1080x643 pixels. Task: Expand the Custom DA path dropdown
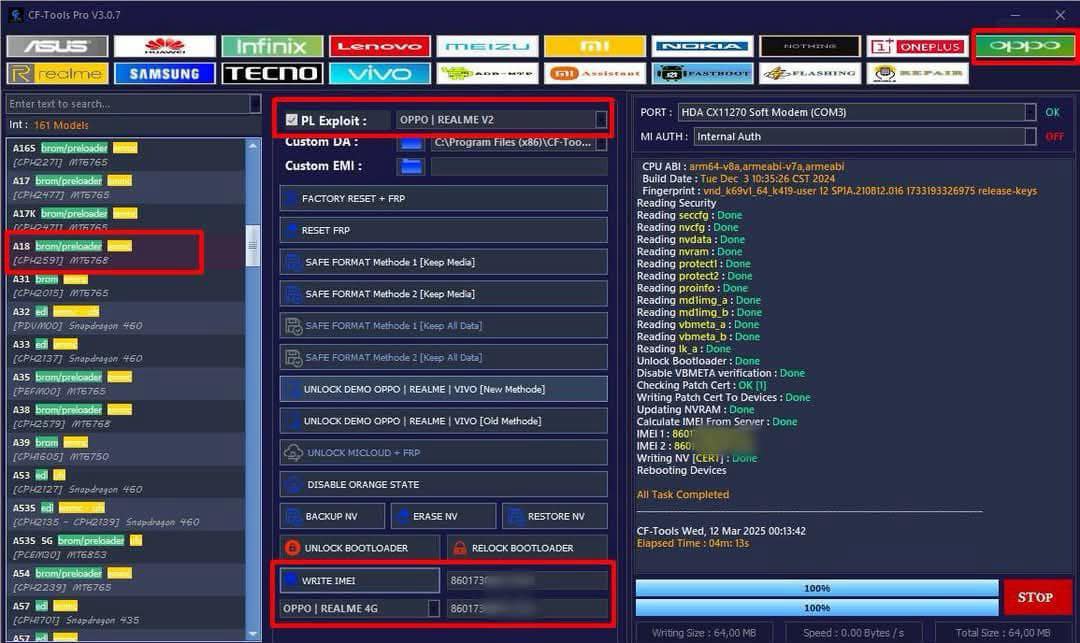[x=601, y=143]
